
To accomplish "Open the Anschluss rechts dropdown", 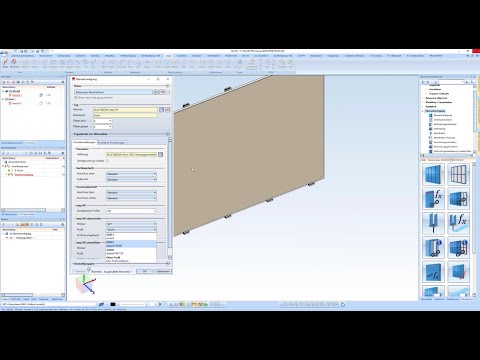I will point(131,198).
